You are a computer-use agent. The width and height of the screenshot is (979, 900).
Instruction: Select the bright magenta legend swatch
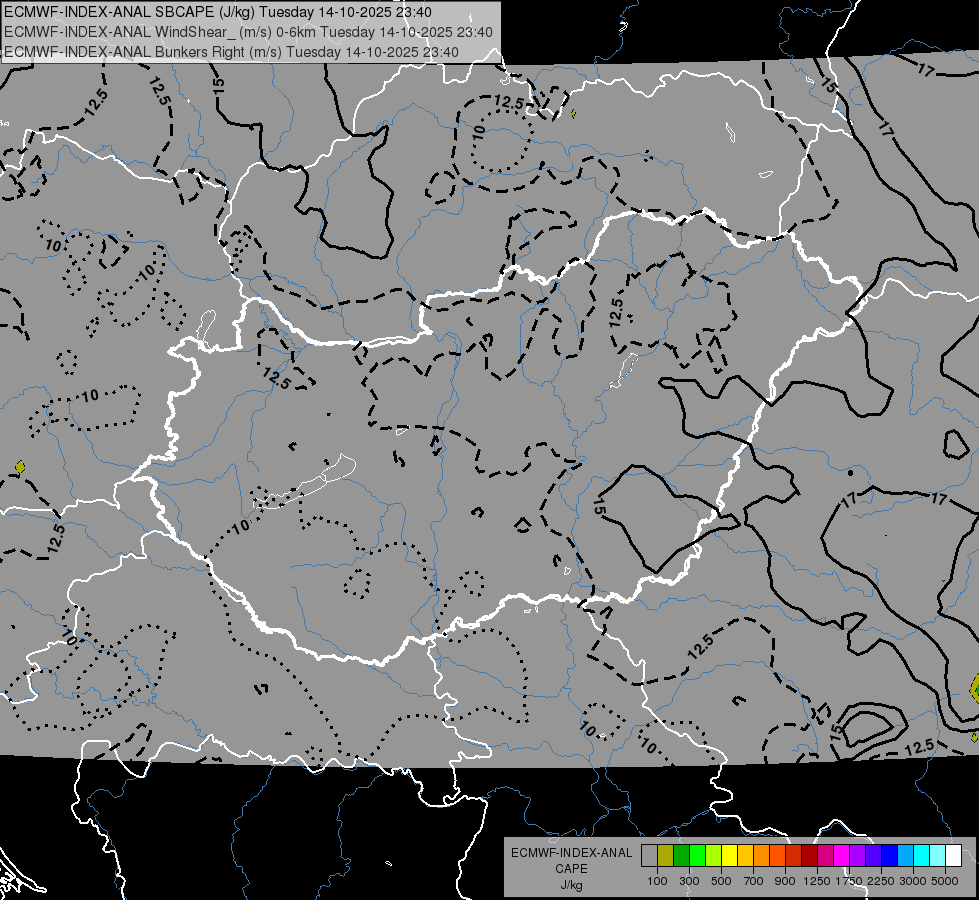coord(842,855)
